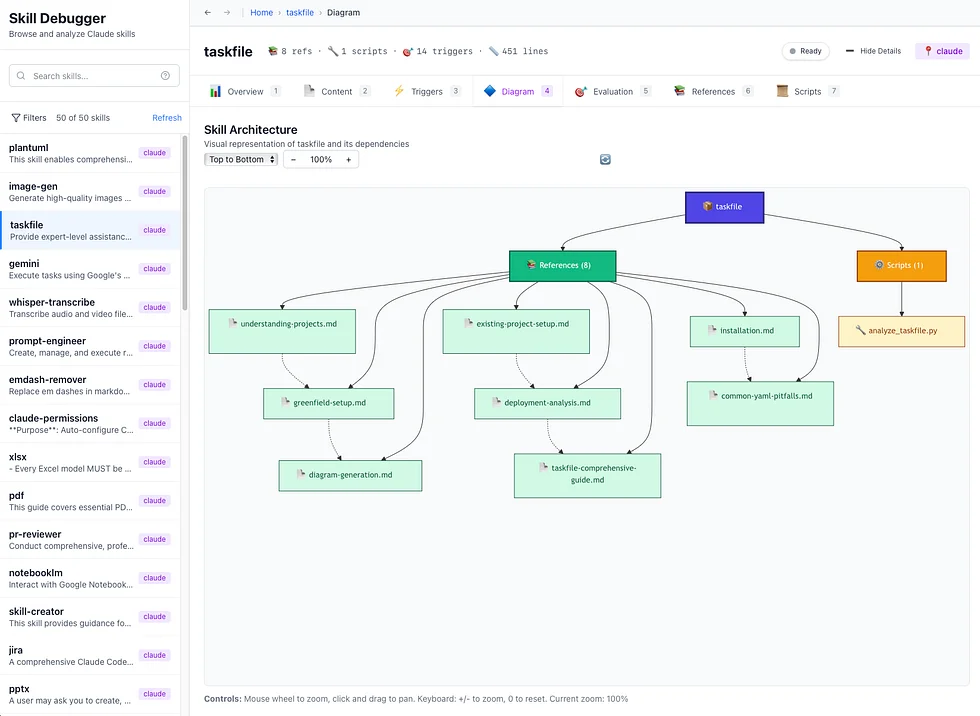Click the forward navigation arrow in the top bar
Viewport: 980px width, 716px height.
(x=228, y=12)
